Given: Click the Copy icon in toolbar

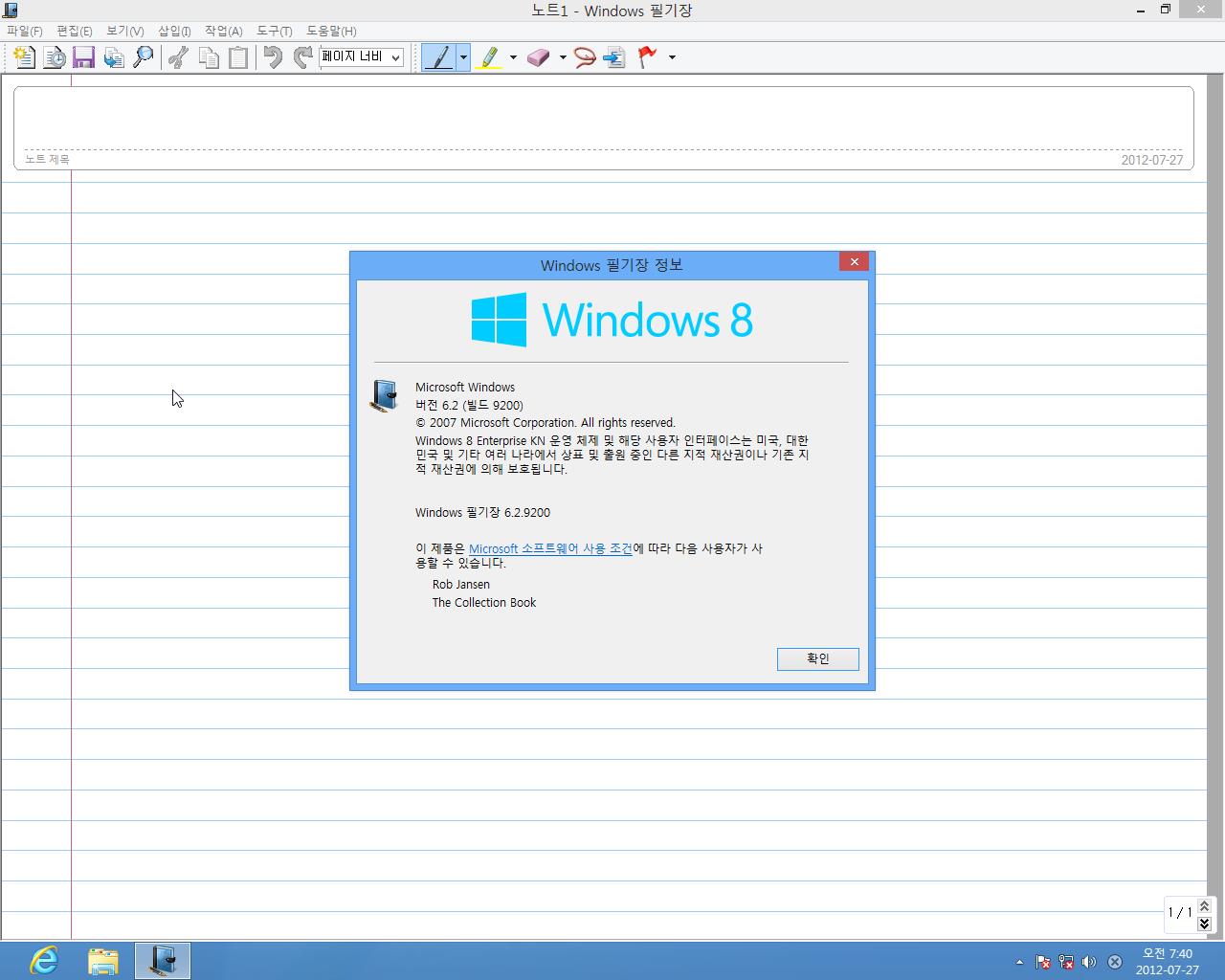Looking at the screenshot, I should point(209,57).
